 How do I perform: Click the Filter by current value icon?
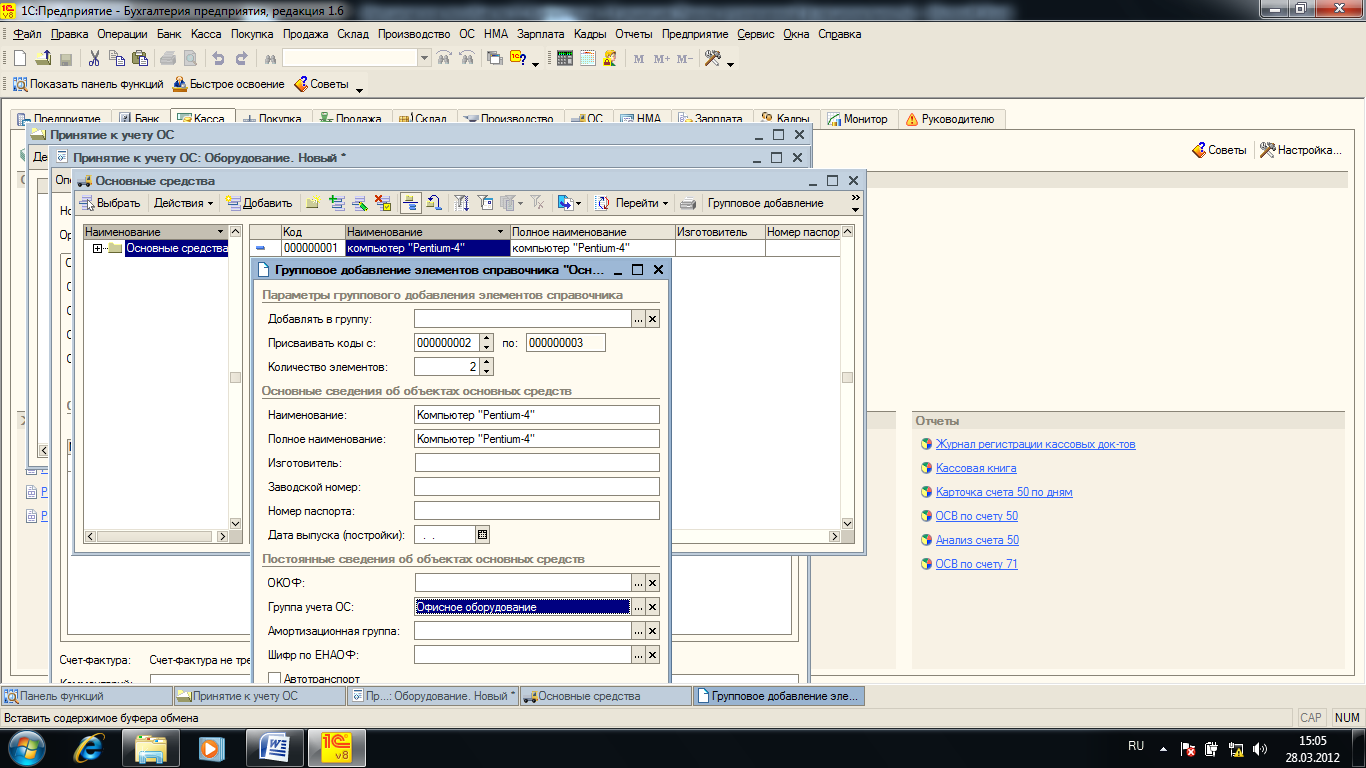(x=485, y=203)
